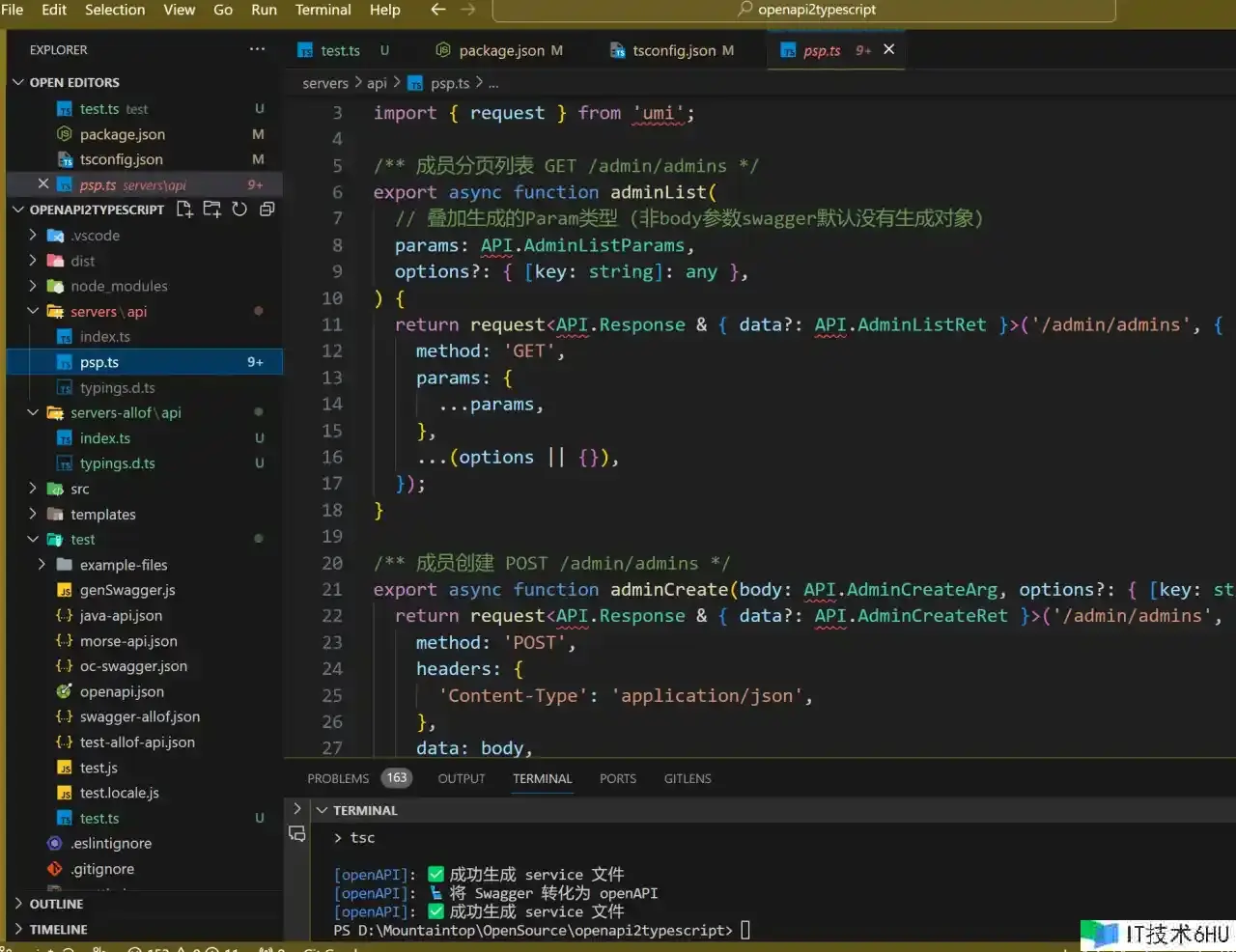
Task: Go back using the navigation arrow
Action: (437, 10)
